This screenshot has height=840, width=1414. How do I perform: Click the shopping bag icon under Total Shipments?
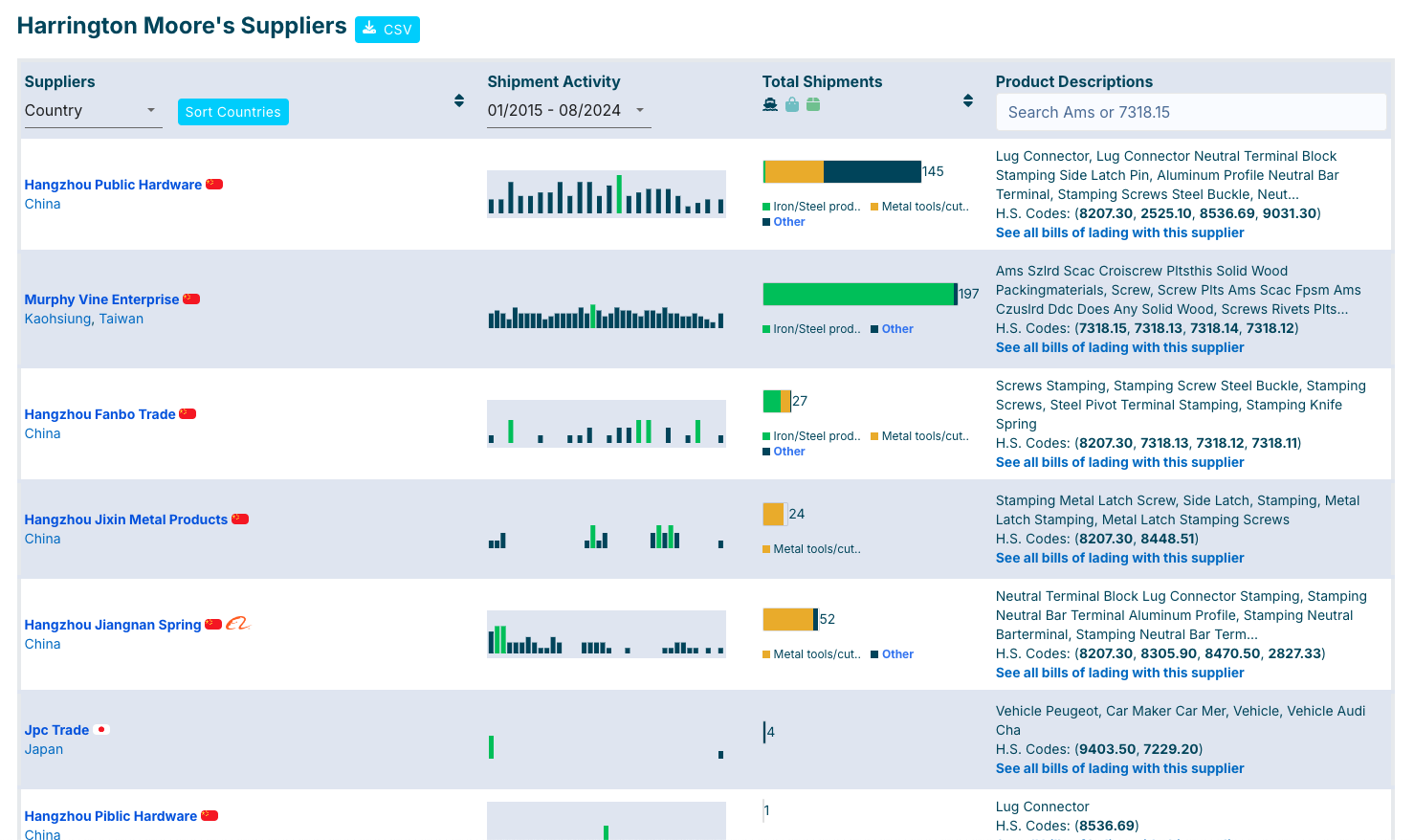(792, 104)
